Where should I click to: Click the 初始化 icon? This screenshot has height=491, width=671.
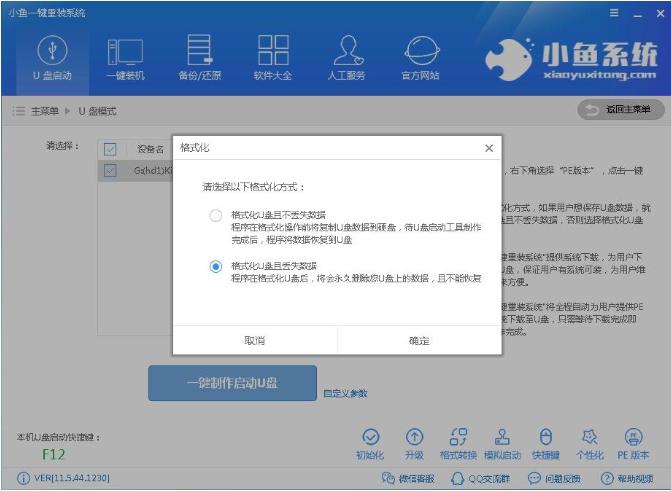tap(370, 437)
